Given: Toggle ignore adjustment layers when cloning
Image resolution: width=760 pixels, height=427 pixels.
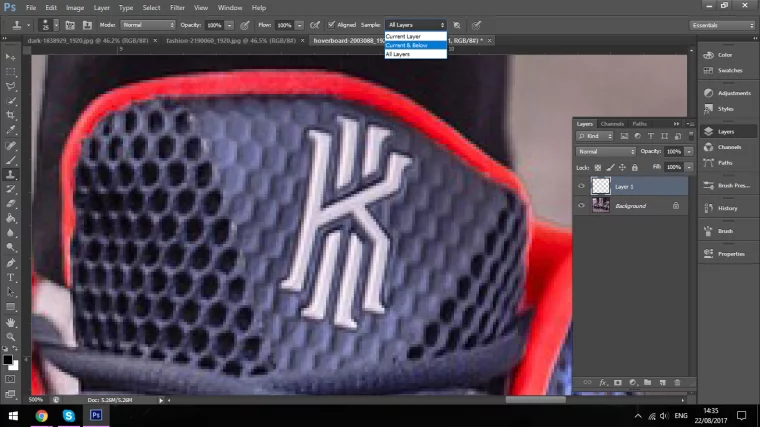Looking at the screenshot, I should 457,25.
